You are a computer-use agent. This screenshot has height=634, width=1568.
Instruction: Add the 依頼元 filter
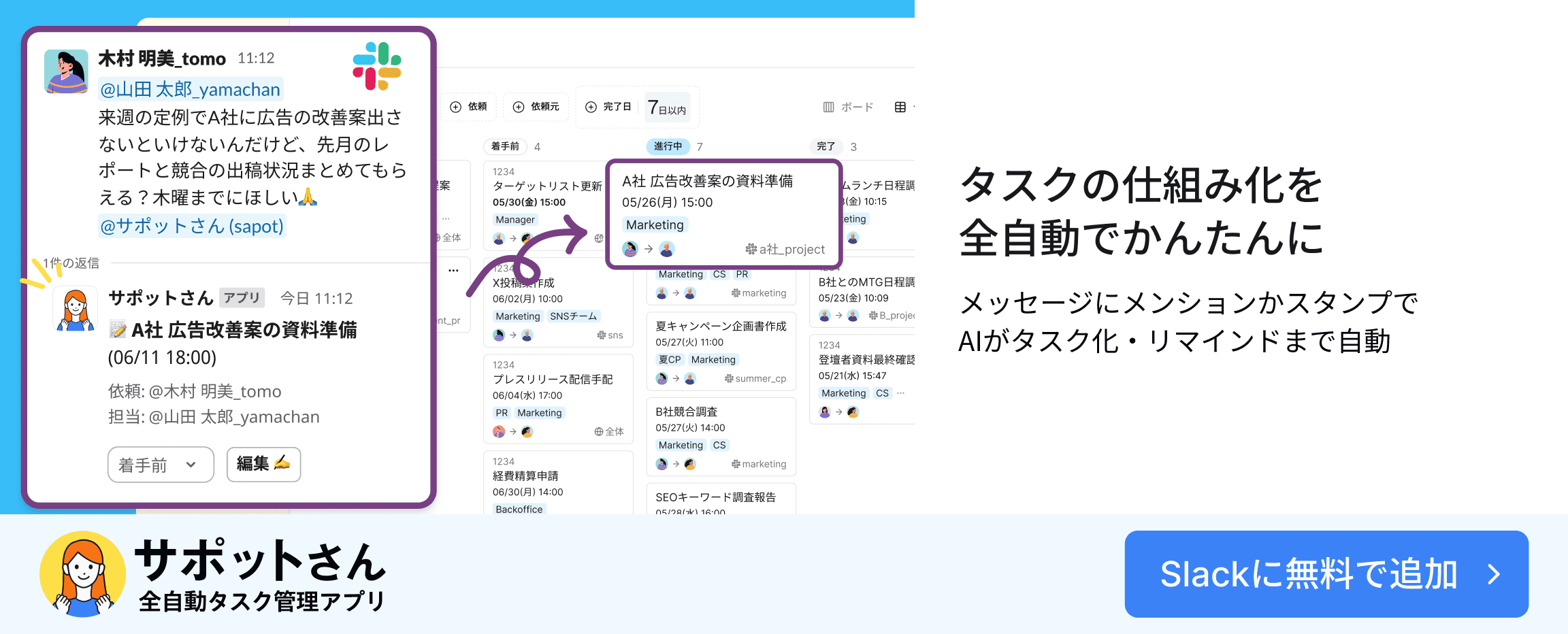click(x=536, y=107)
